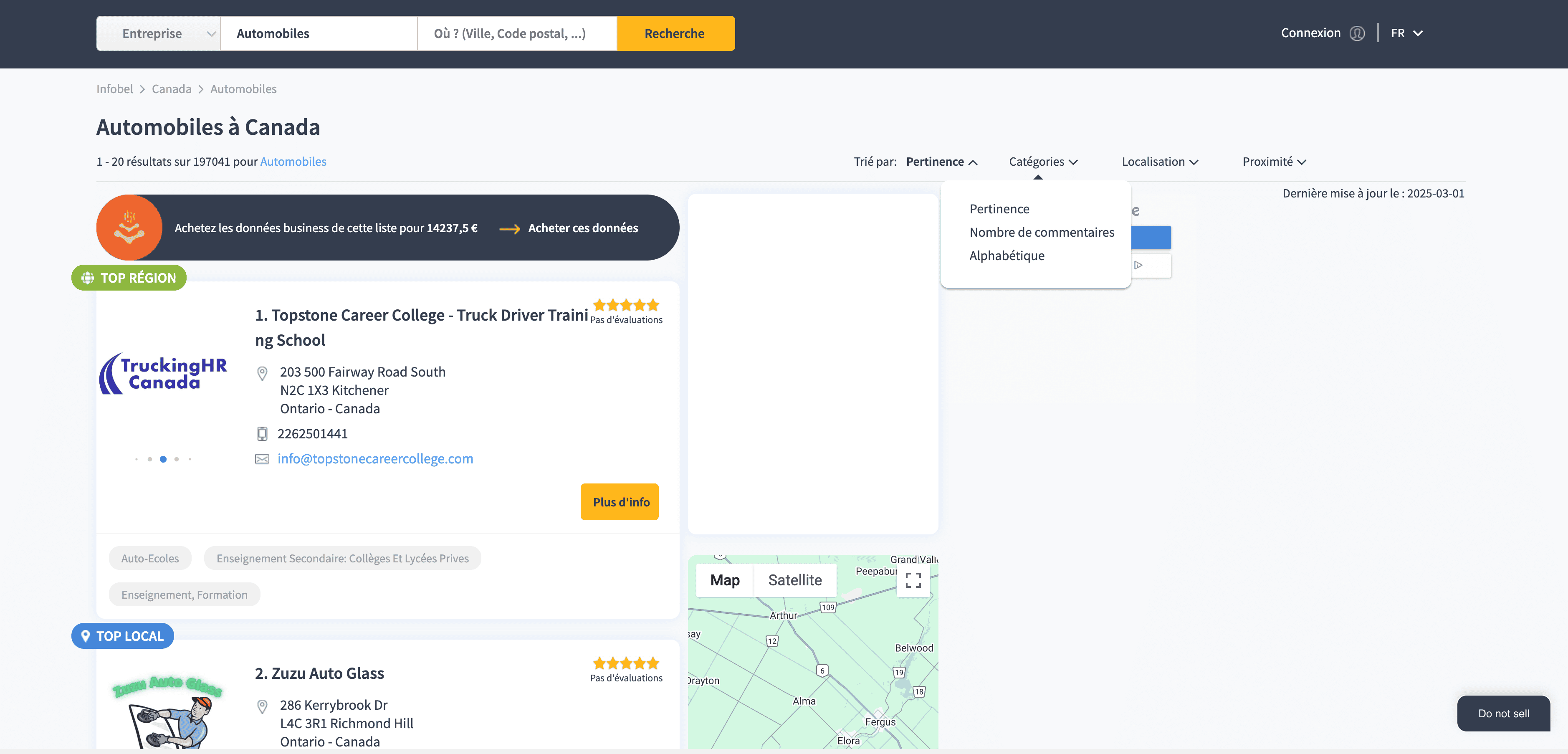Screen dimensions: 1568x754
Task: Click the ad play triangle icon
Action: 1138,266
